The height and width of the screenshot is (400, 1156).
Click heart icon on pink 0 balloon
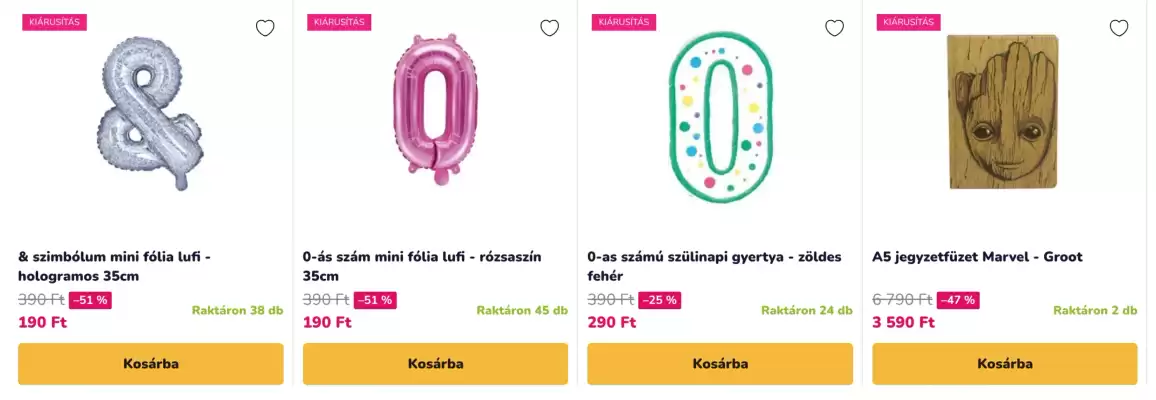(549, 28)
